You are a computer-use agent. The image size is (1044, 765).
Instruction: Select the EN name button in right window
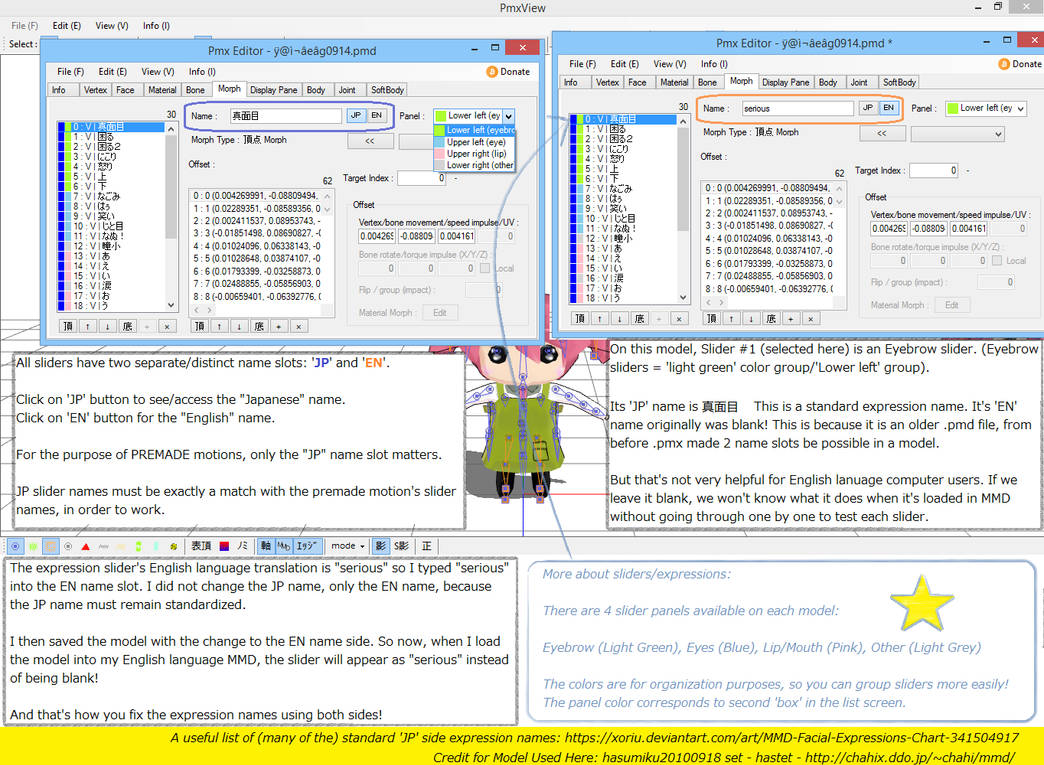point(888,108)
